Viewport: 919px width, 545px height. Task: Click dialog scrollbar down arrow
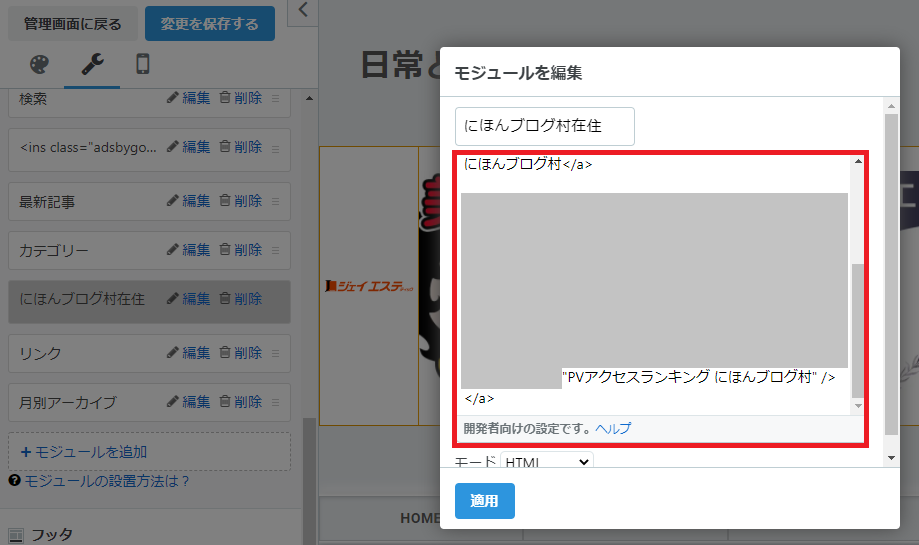click(891, 458)
